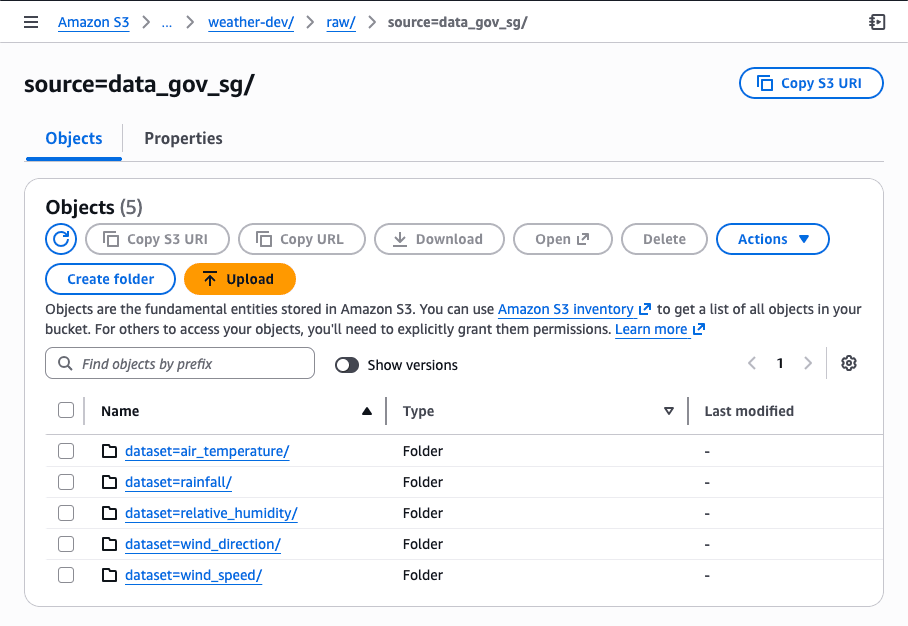Click the previous page arrow in pagination
908x626 pixels.
[x=752, y=364]
